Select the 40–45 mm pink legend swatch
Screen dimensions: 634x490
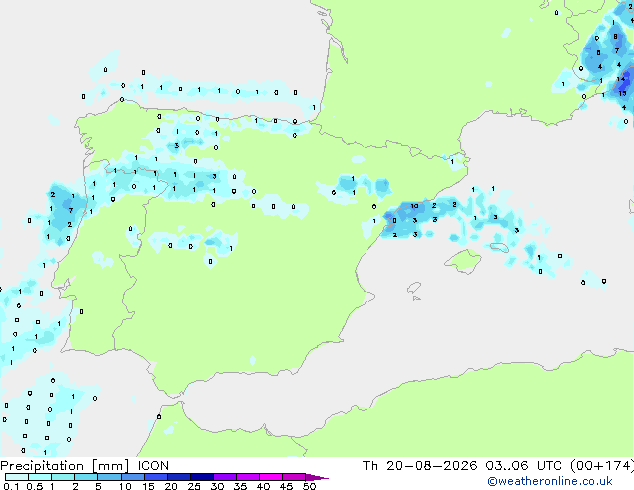point(271,477)
